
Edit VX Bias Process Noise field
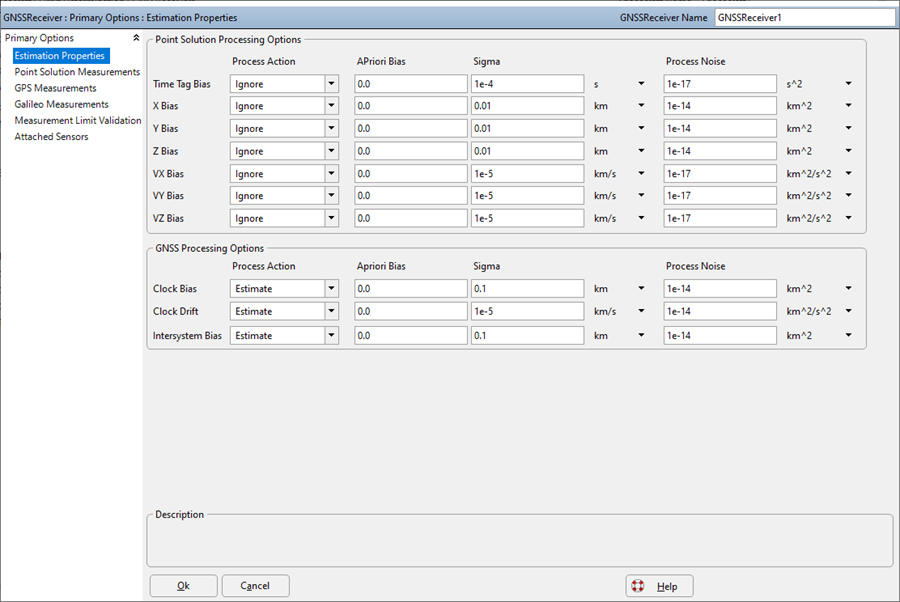pos(720,173)
